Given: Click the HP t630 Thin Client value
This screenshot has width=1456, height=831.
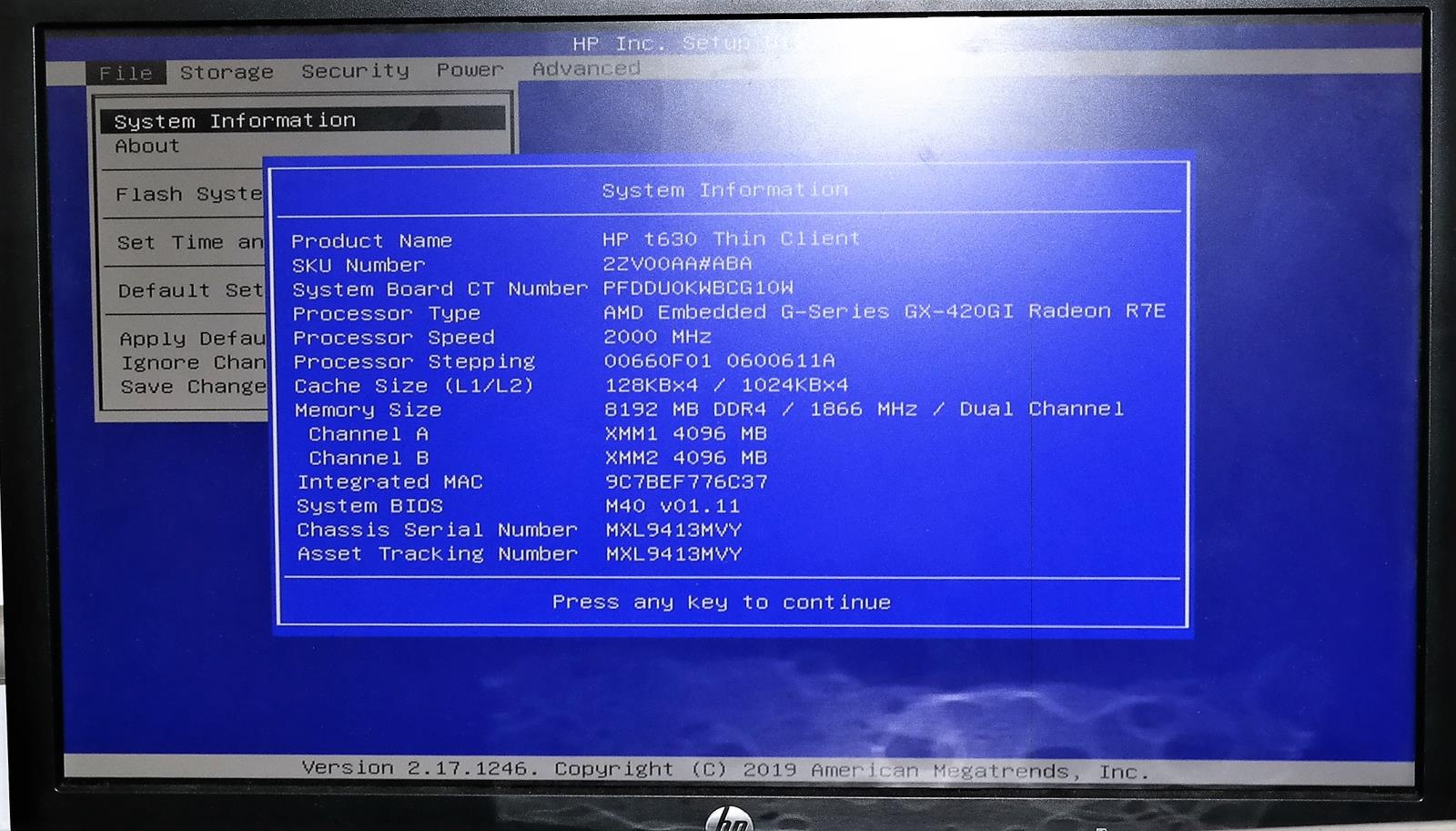Looking at the screenshot, I should pyautogui.click(x=732, y=239).
